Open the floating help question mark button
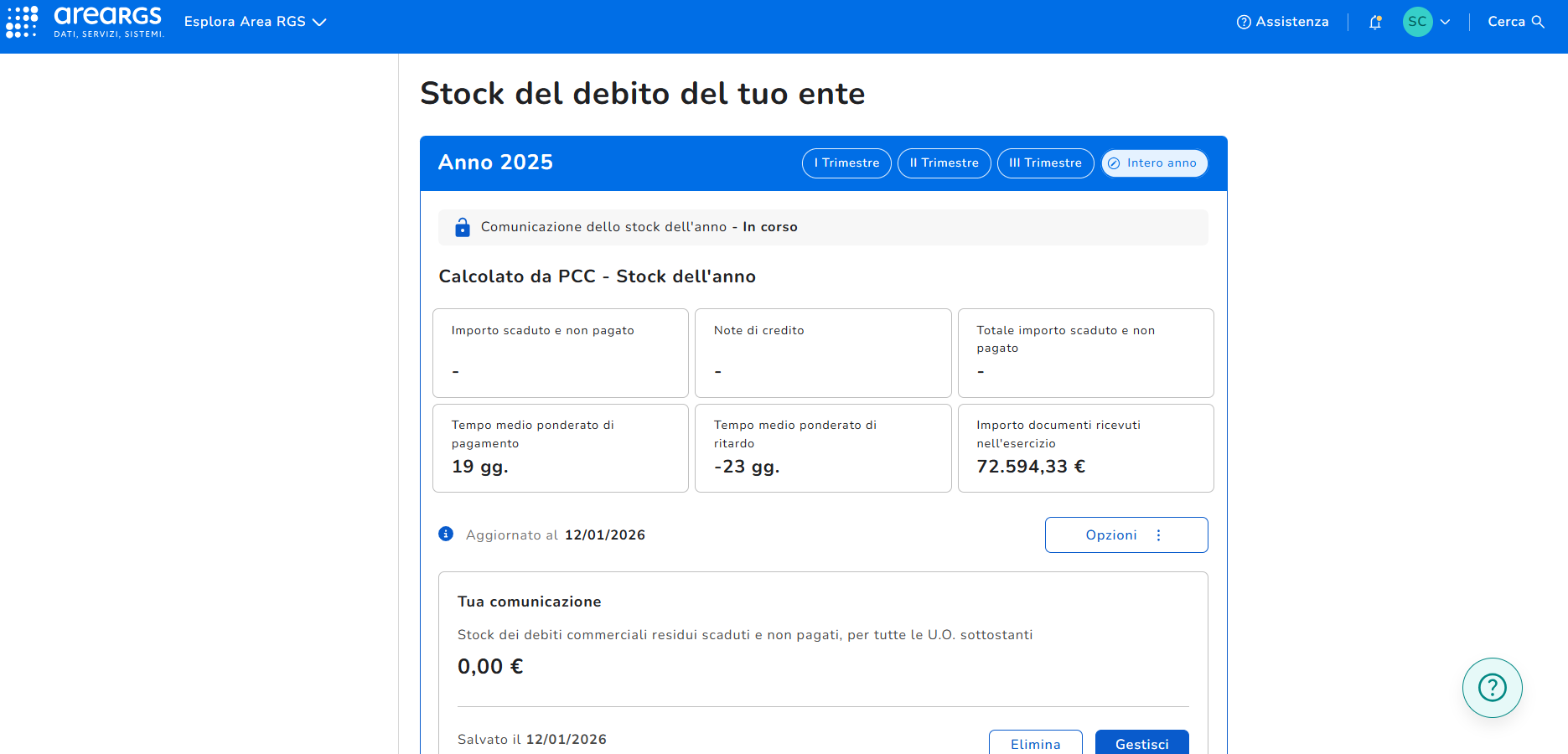Viewport: 1568px width, 754px height. click(1492, 688)
